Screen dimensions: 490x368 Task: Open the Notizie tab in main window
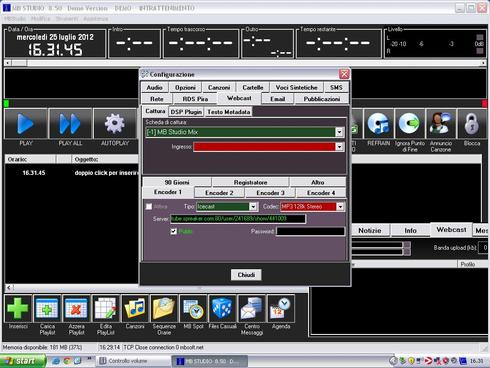369,230
